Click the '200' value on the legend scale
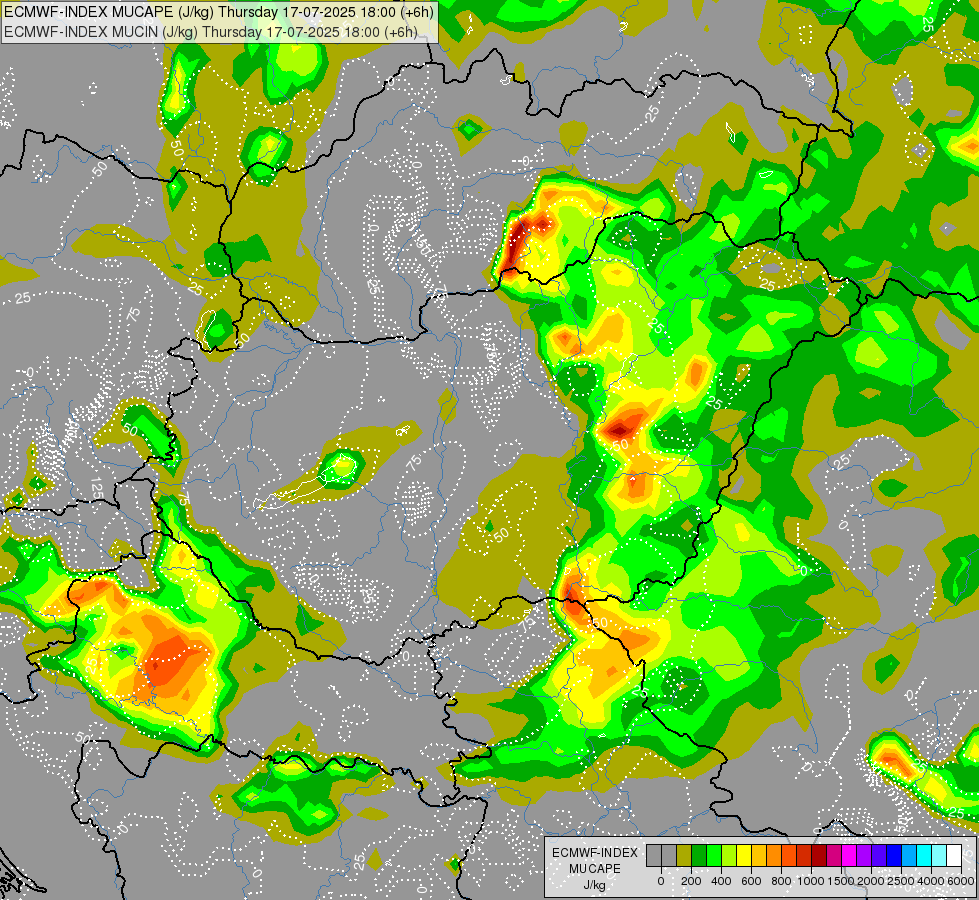The image size is (979, 900). (691, 881)
